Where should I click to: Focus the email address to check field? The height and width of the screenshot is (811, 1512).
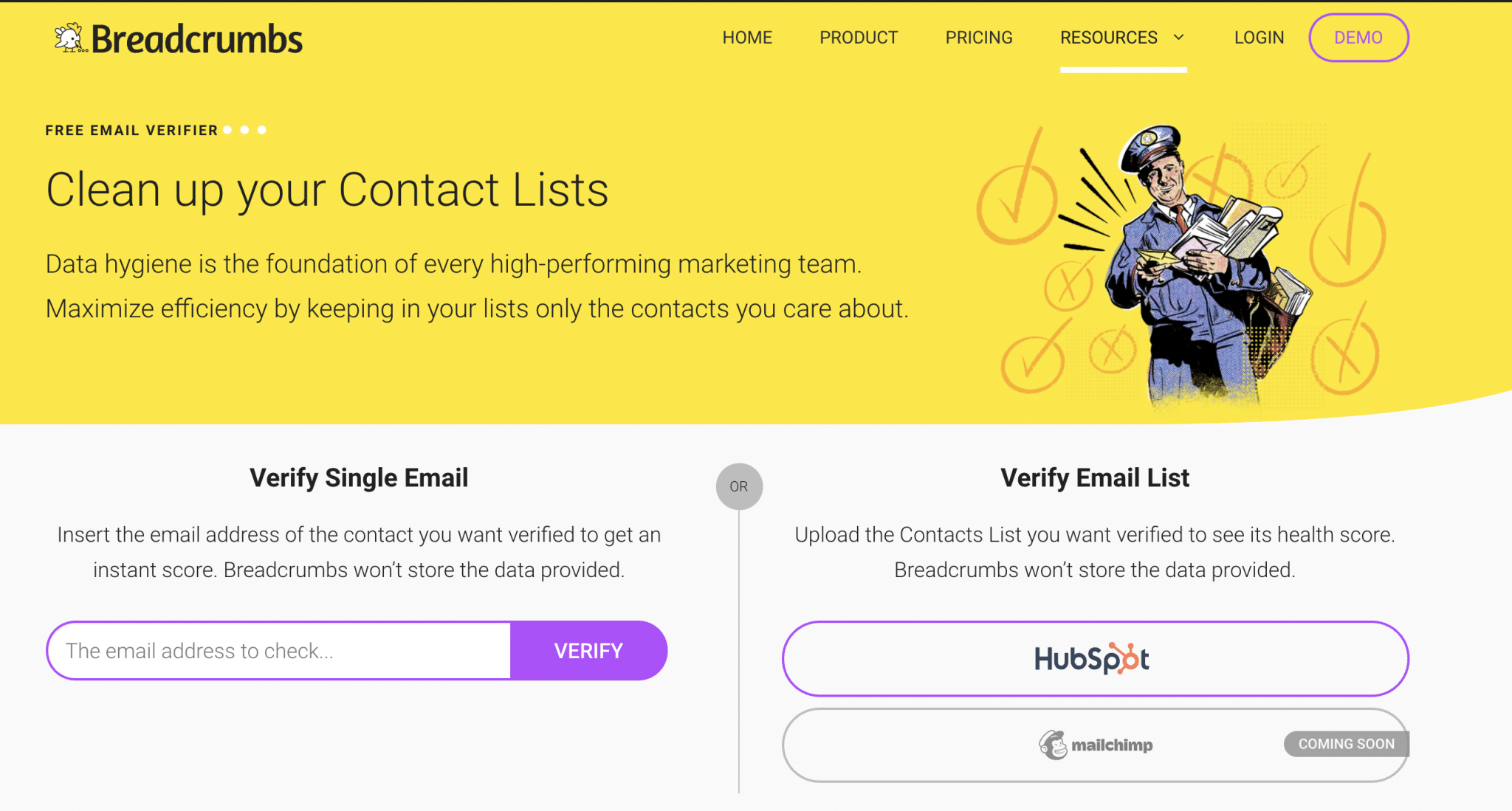click(279, 651)
